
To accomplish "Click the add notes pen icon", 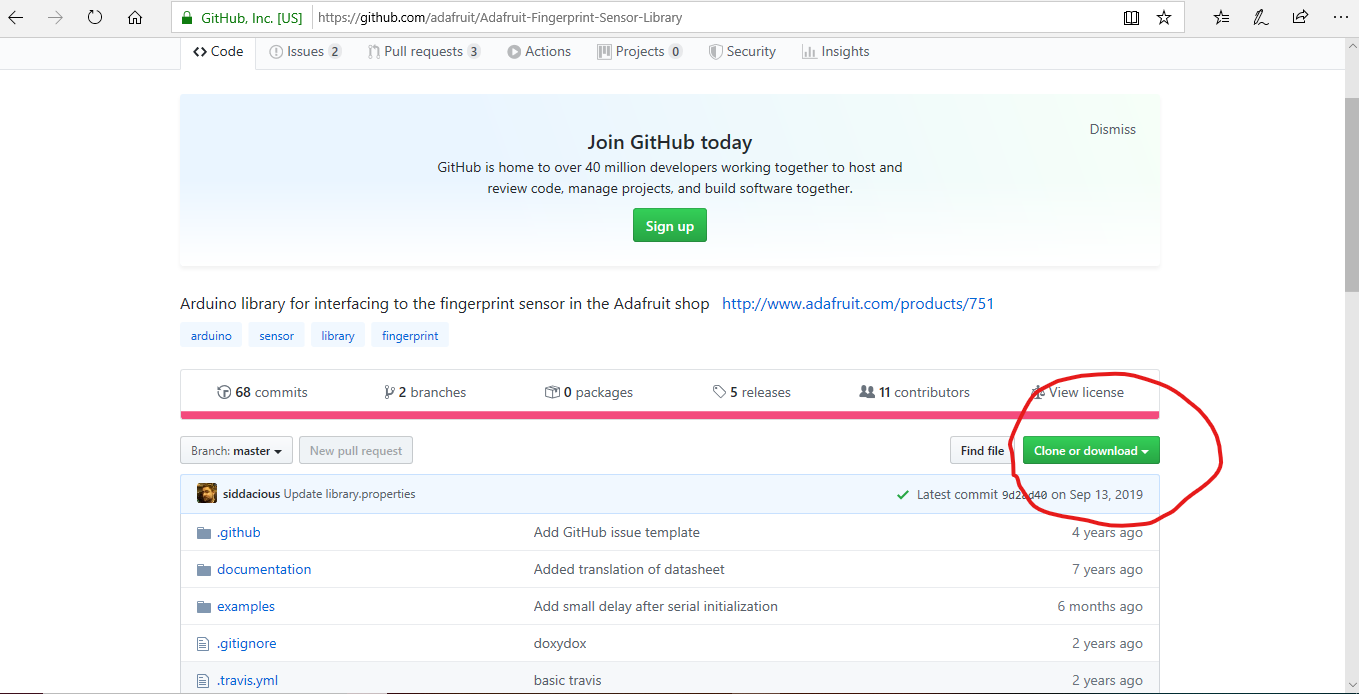I will click(x=1261, y=18).
